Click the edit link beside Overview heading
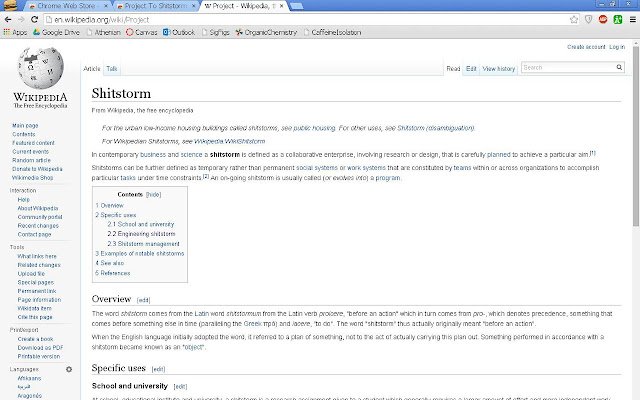 [x=143, y=300]
